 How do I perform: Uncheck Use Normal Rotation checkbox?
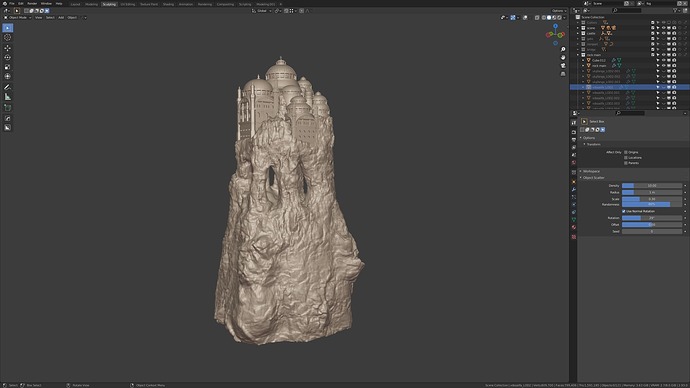(624, 211)
